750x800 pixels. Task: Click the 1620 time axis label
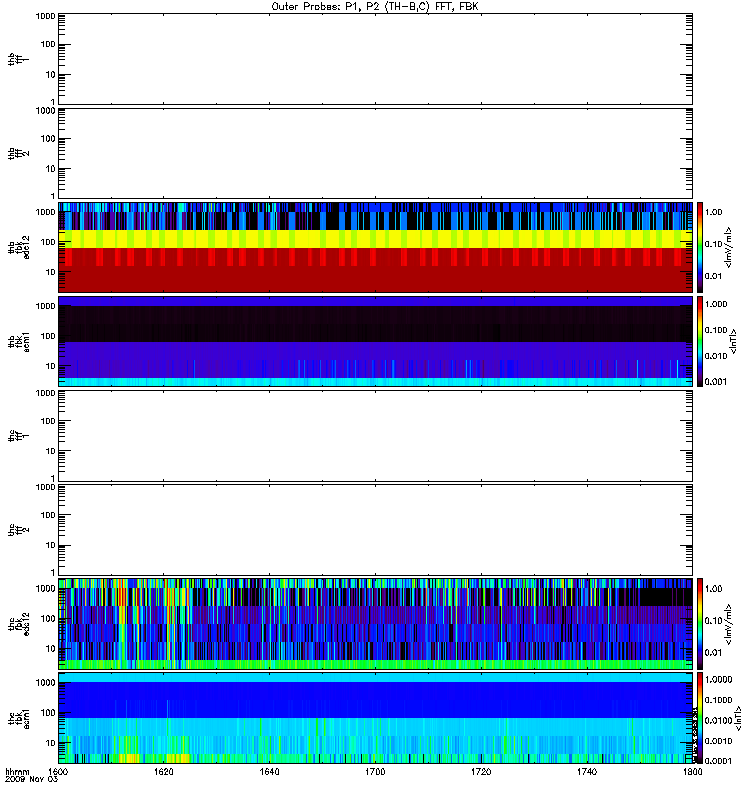(x=164, y=772)
